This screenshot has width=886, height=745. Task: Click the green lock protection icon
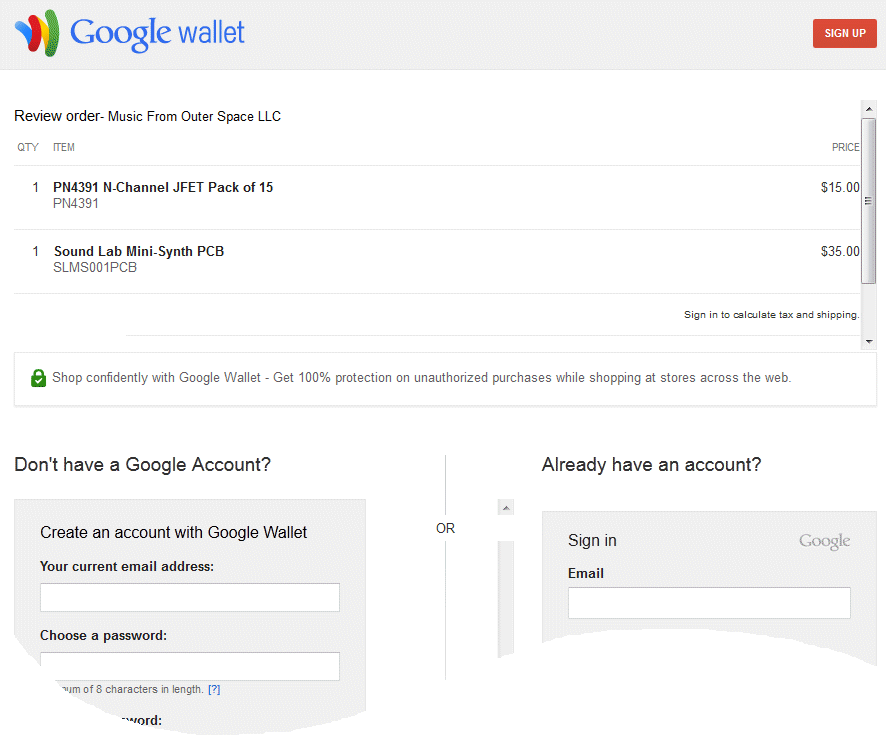click(38, 378)
